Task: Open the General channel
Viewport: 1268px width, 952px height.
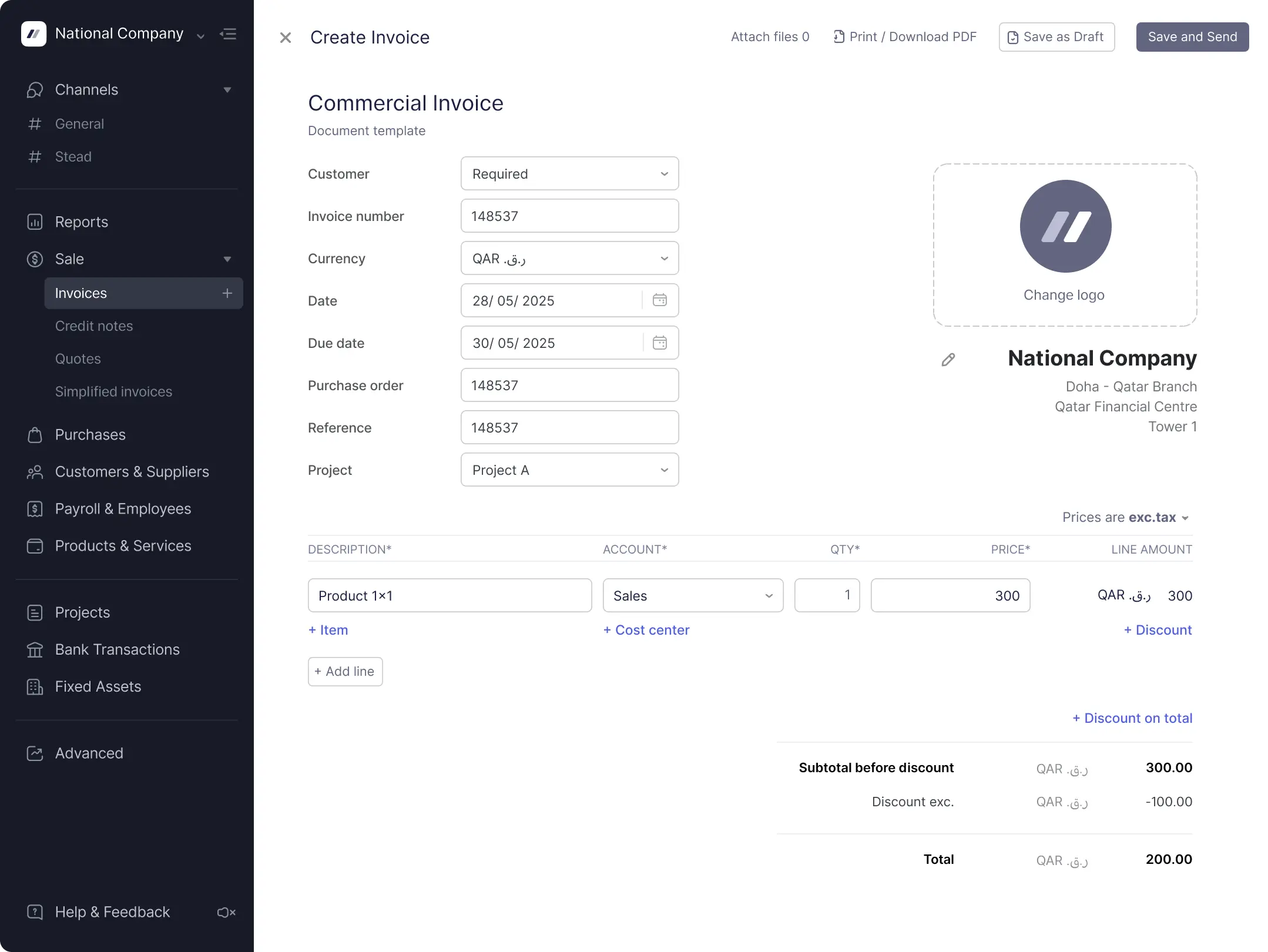Action: click(x=79, y=124)
